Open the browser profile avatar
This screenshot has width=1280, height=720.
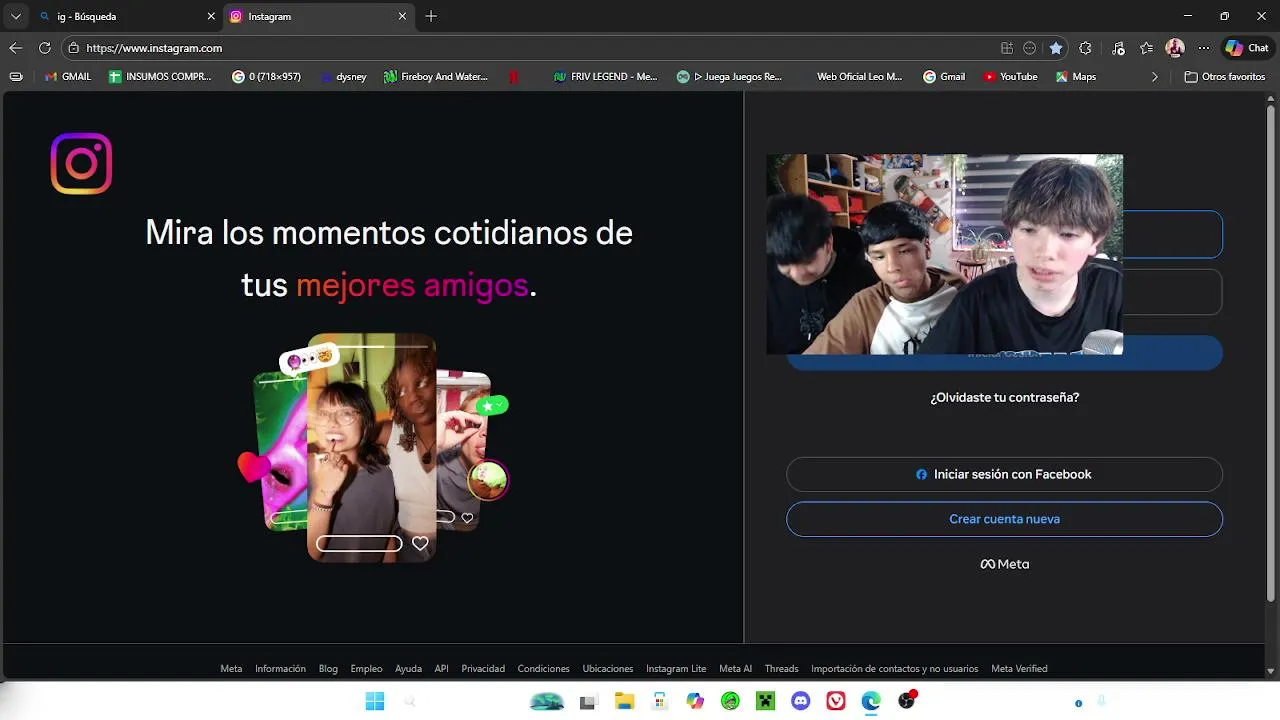[1175, 48]
